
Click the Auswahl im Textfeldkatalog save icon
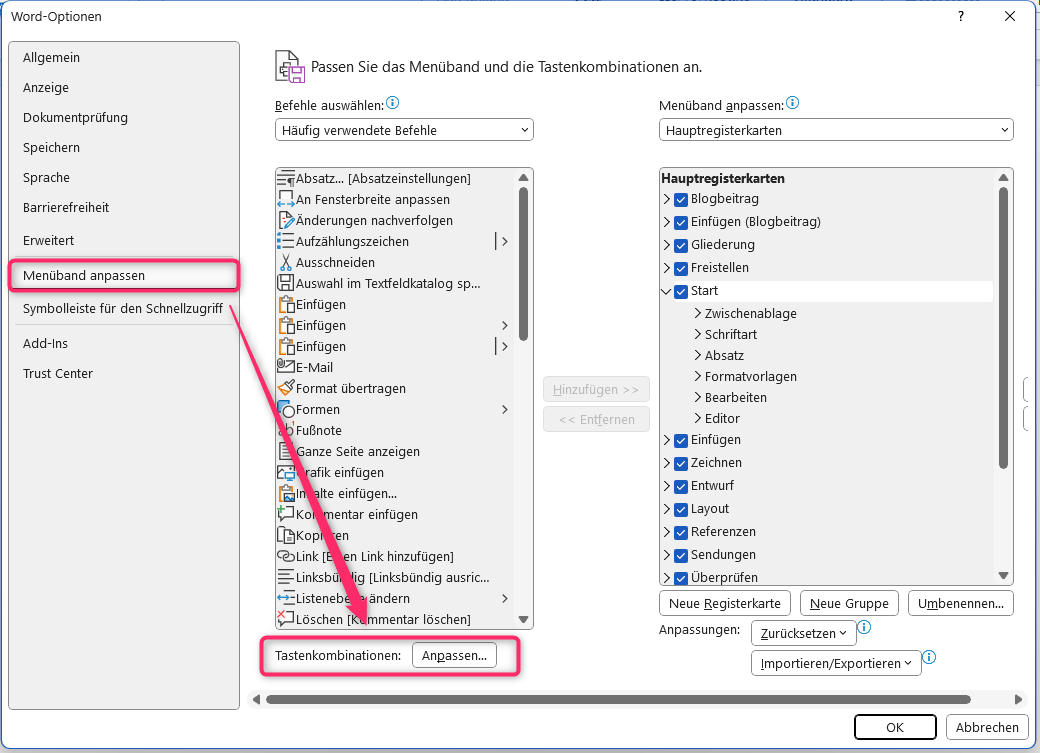(x=286, y=283)
